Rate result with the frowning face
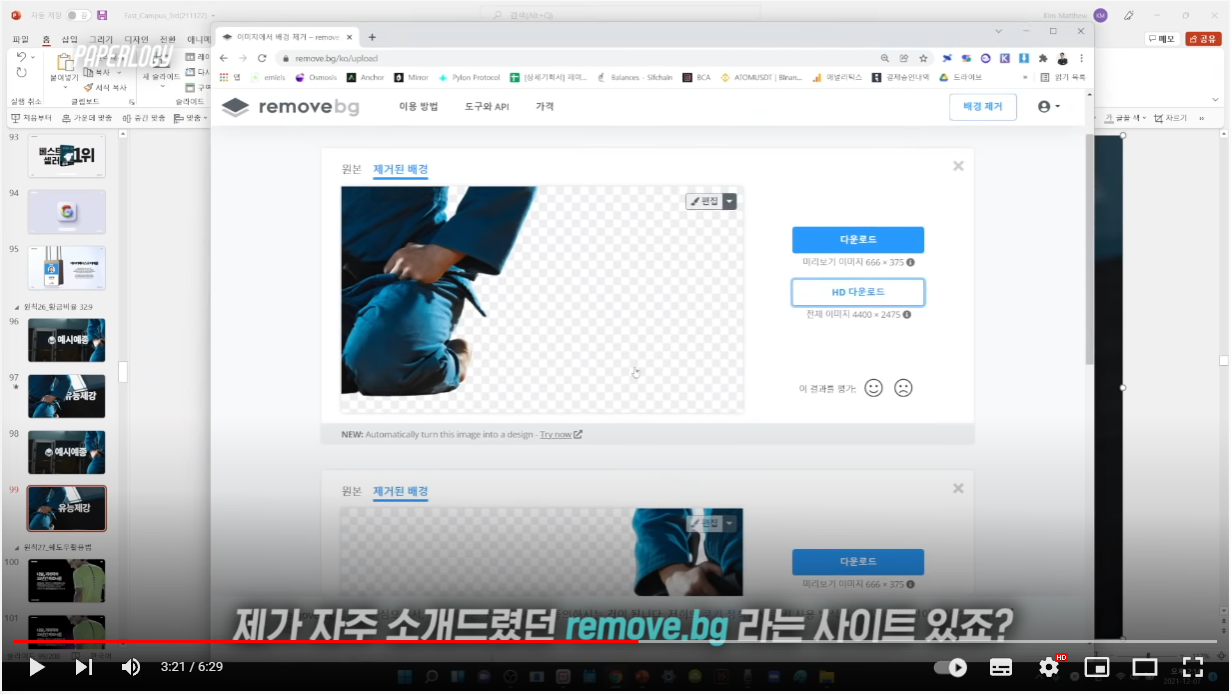This screenshot has width=1231, height=694. click(x=903, y=388)
